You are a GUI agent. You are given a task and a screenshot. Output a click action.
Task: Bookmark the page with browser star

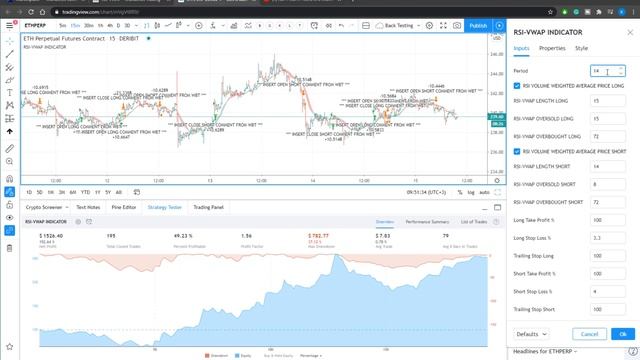coord(550,12)
